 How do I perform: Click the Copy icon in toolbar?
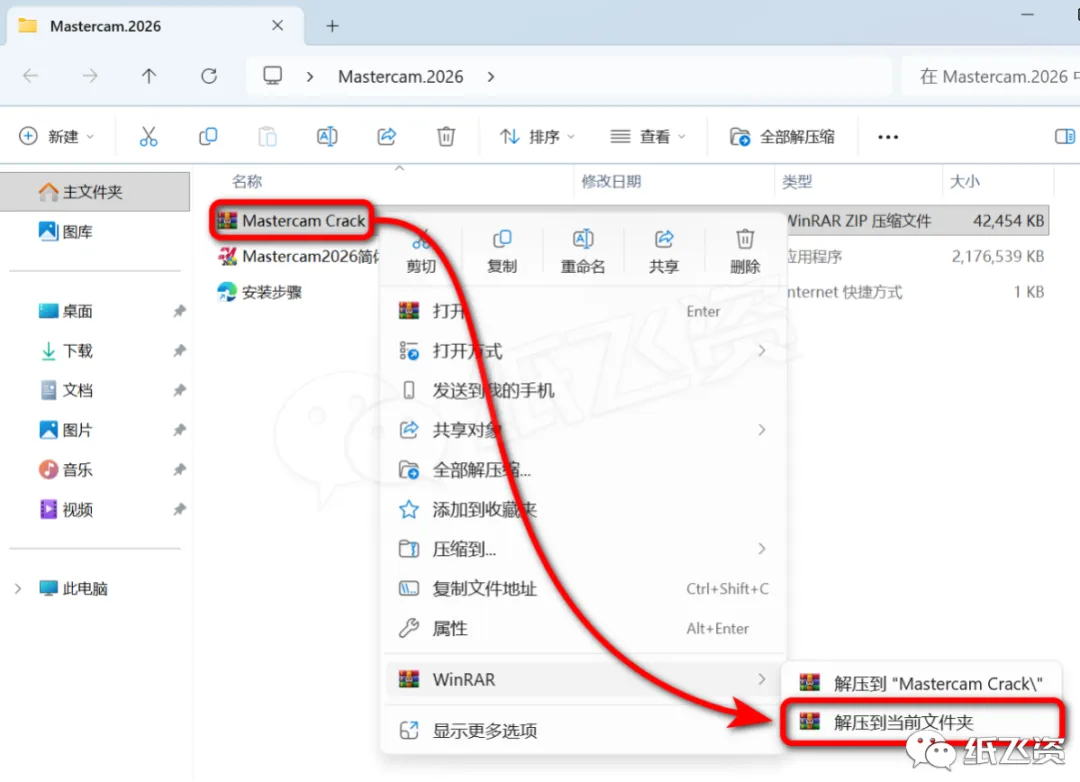click(208, 136)
